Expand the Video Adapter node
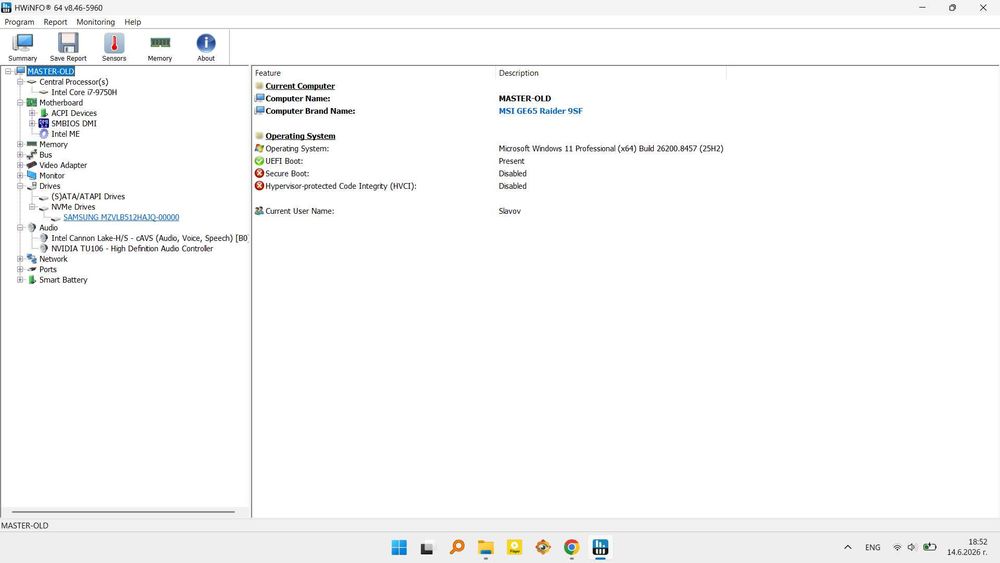The width and height of the screenshot is (1000, 563). point(20,165)
